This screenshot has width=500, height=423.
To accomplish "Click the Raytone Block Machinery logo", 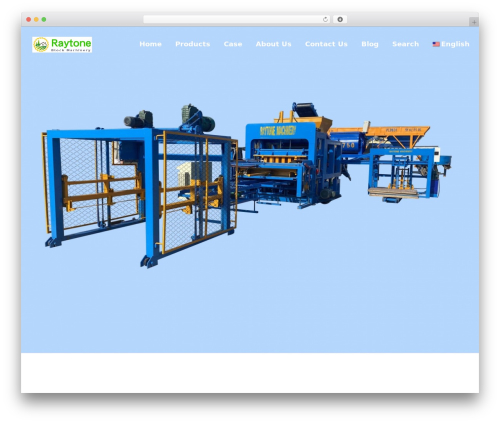I will [x=62, y=45].
